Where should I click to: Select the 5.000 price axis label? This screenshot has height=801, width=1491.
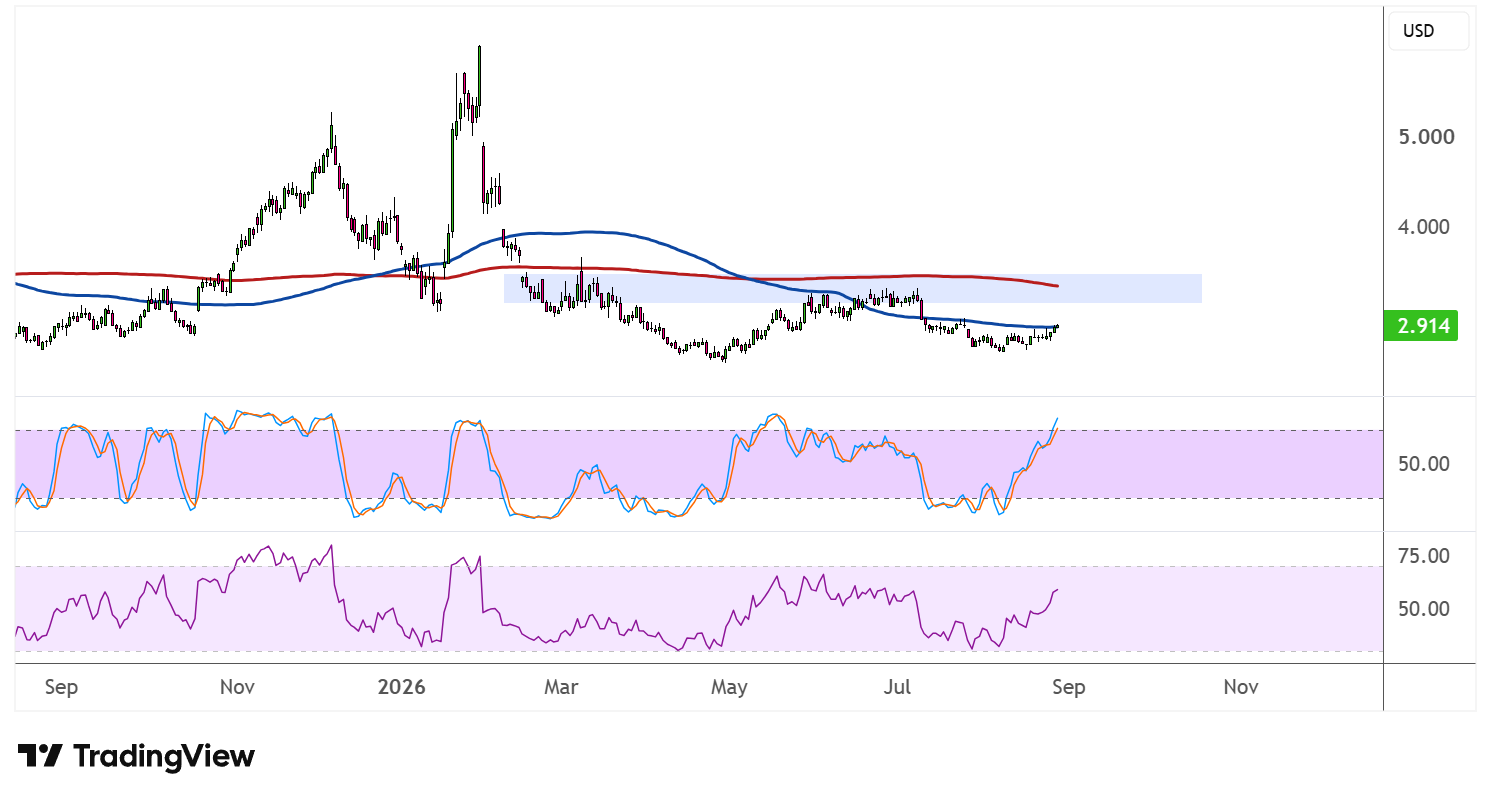(x=1426, y=136)
